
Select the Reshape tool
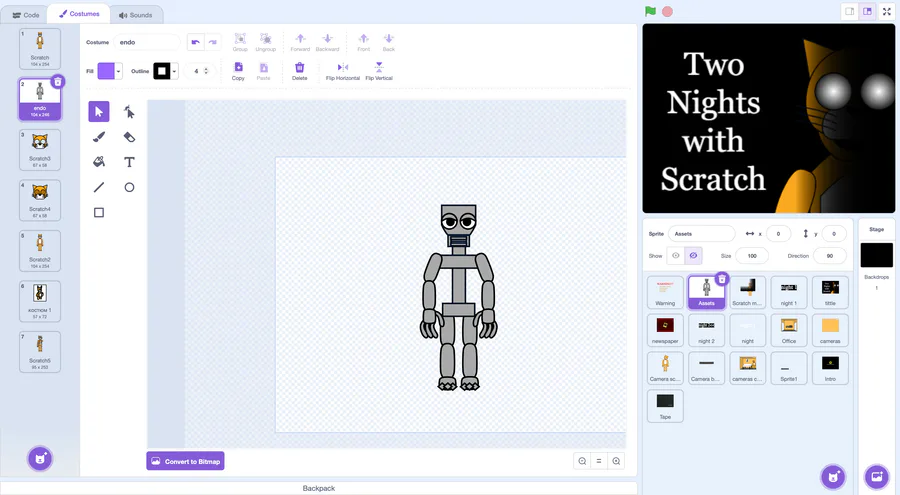[x=129, y=111]
